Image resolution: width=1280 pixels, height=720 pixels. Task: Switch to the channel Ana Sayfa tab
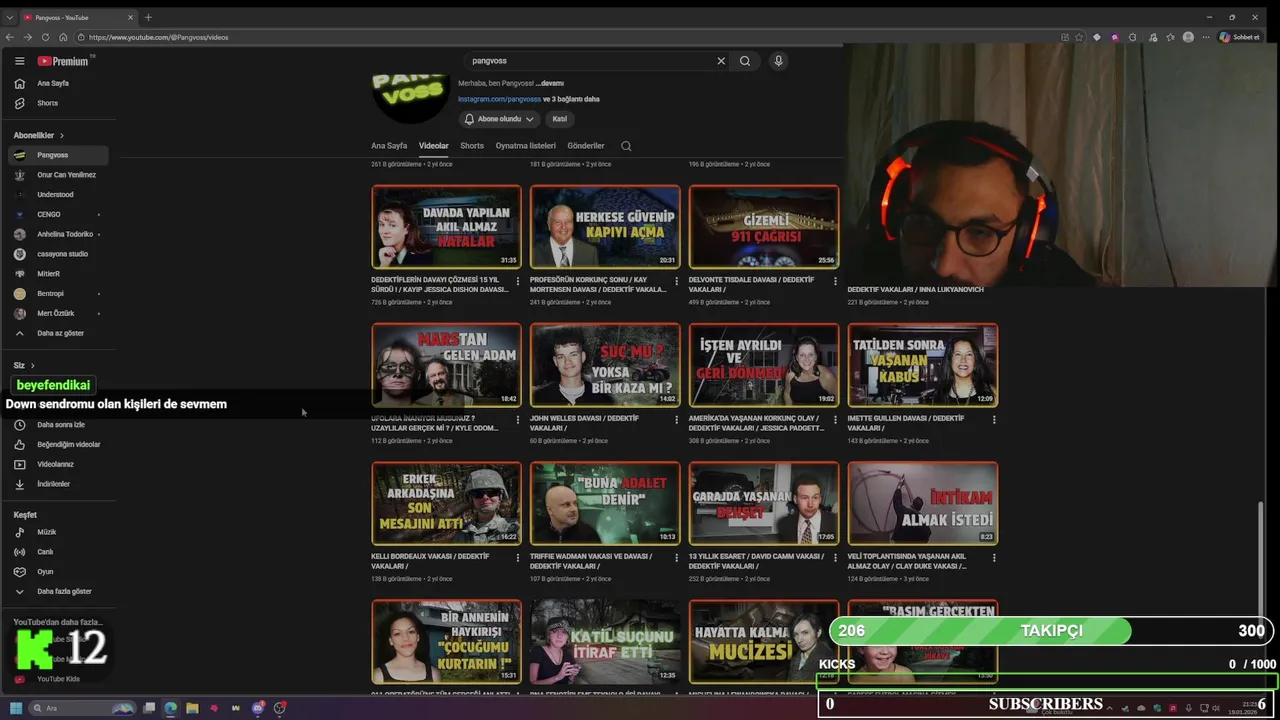click(x=389, y=146)
